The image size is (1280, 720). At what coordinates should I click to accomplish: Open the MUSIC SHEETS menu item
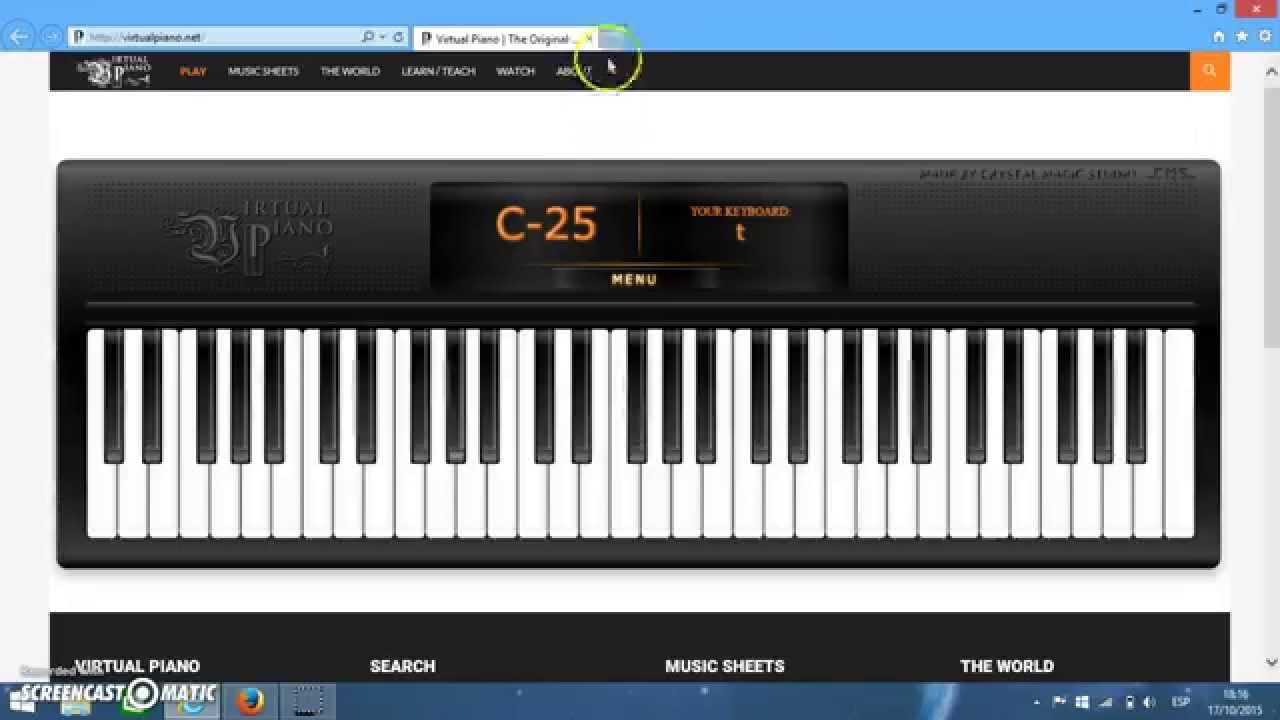point(263,71)
